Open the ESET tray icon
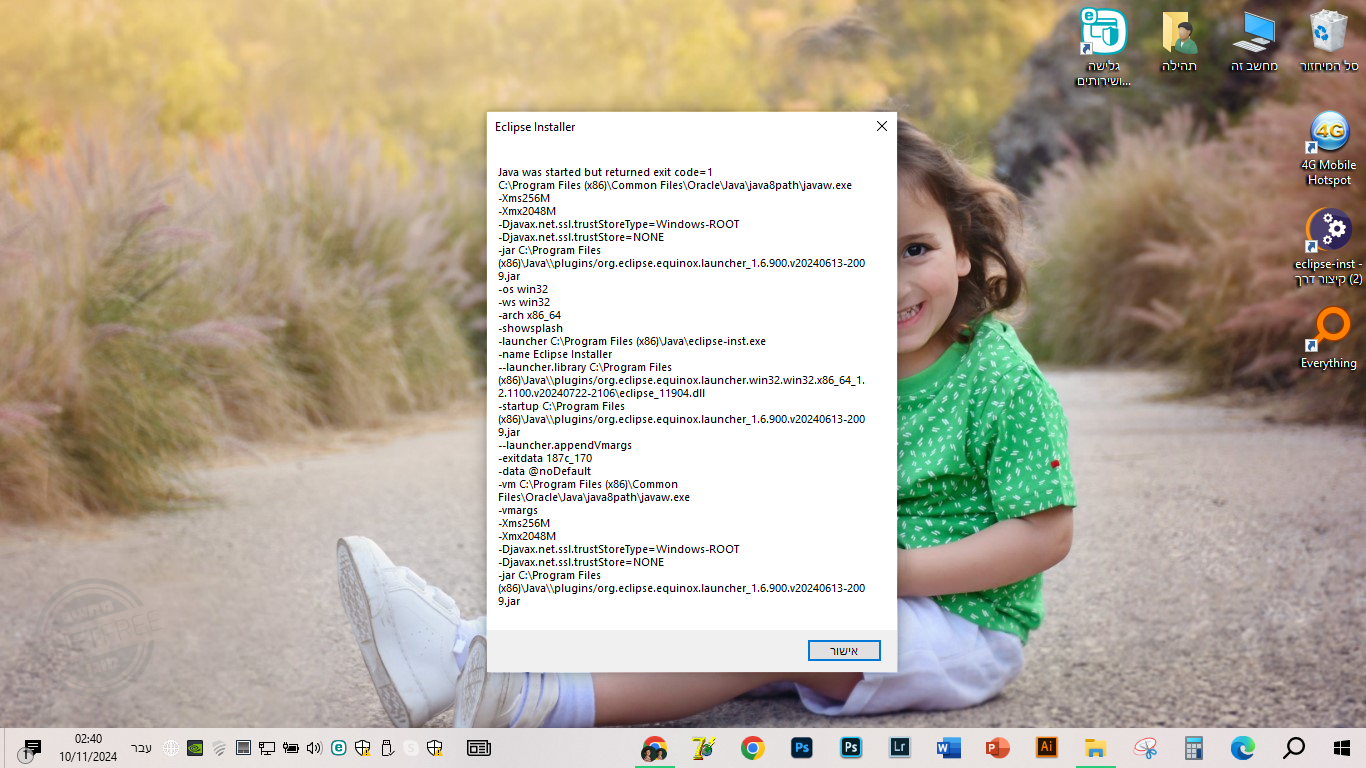Viewport: 1366px width, 768px height. pos(339,747)
